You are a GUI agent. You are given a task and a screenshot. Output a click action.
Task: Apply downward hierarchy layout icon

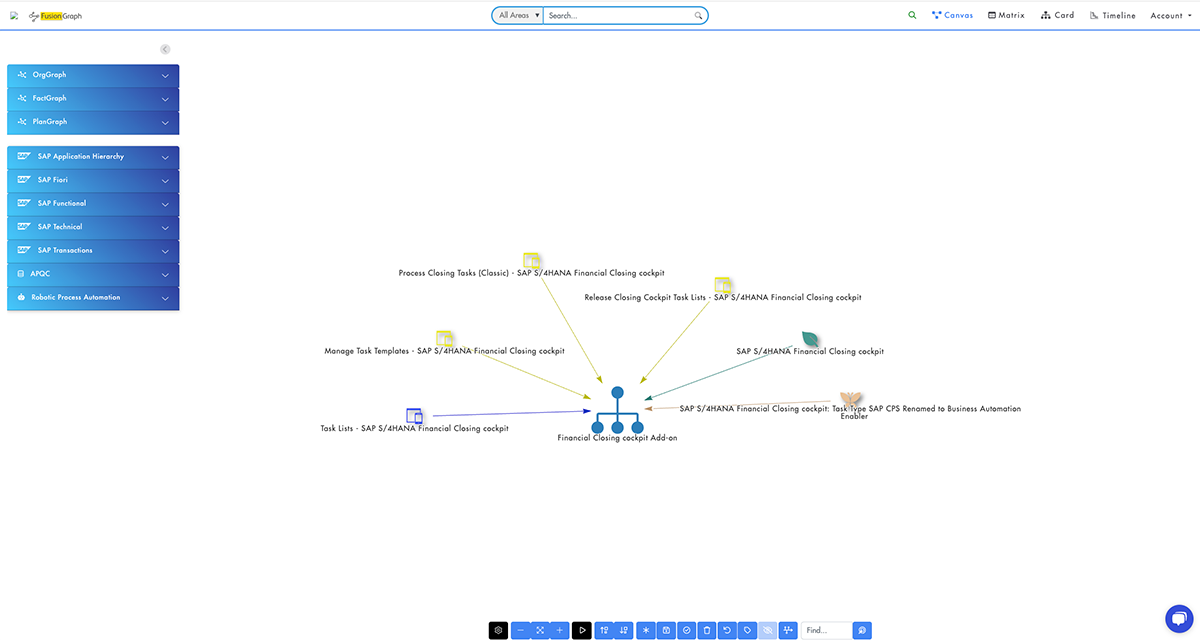pos(624,630)
